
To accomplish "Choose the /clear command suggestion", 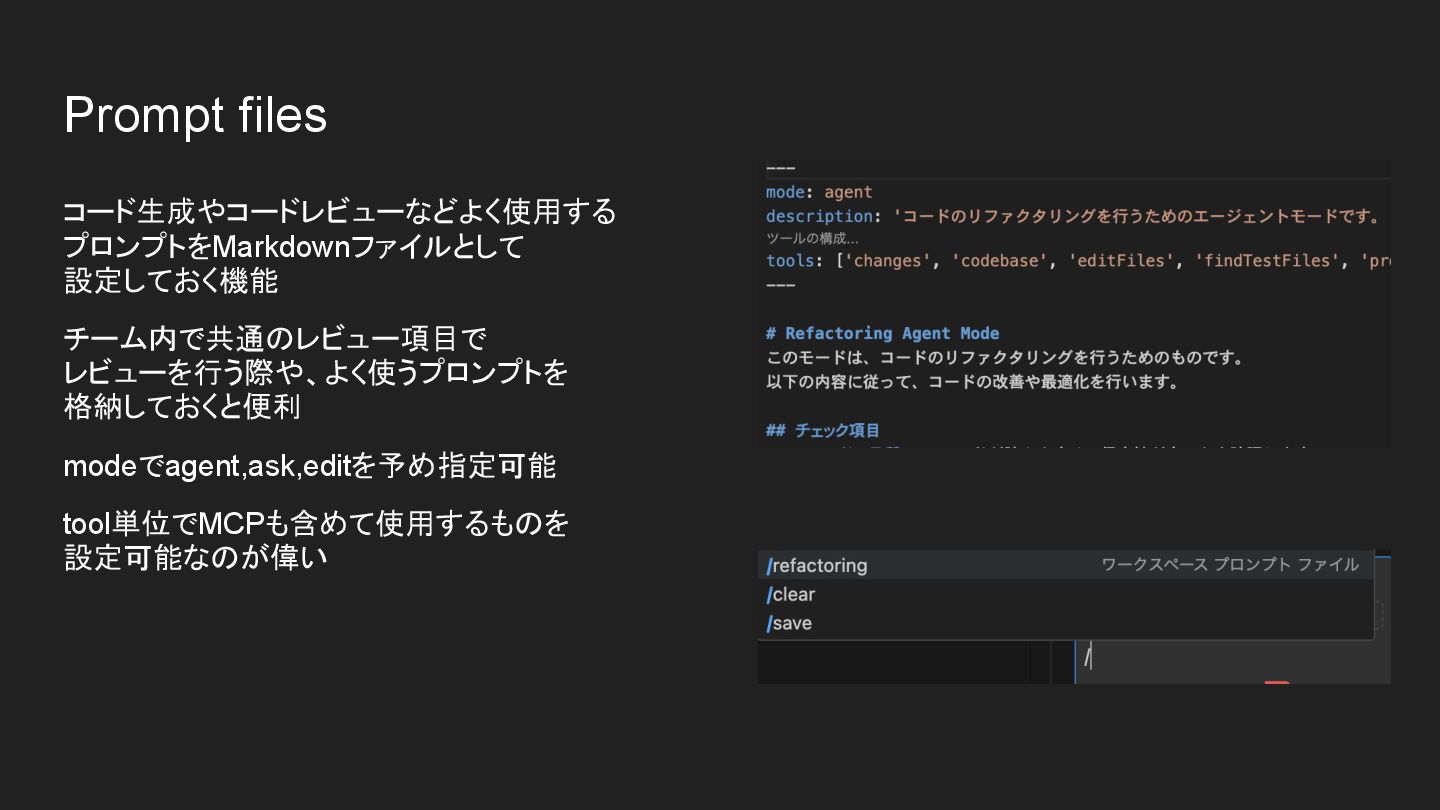I will (1066, 594).
